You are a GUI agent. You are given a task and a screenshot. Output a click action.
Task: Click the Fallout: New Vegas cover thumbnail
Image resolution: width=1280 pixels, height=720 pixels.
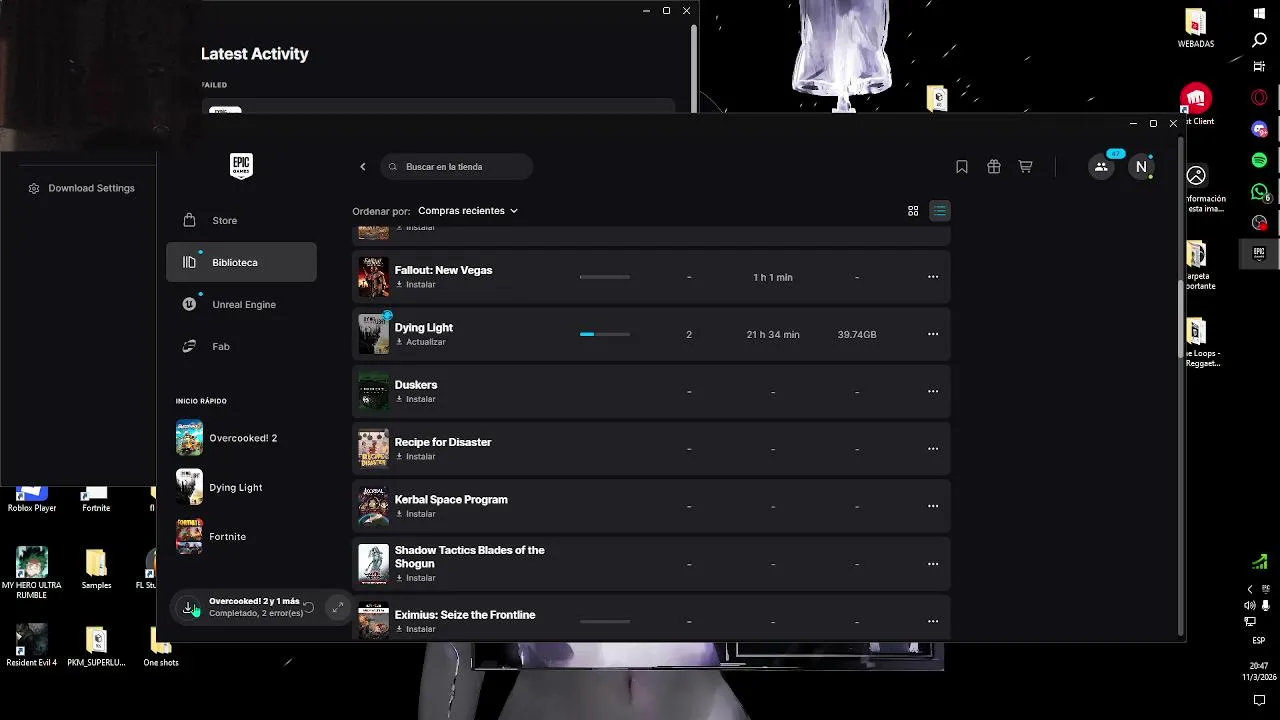pyautogui.click(x=374, y=277)
